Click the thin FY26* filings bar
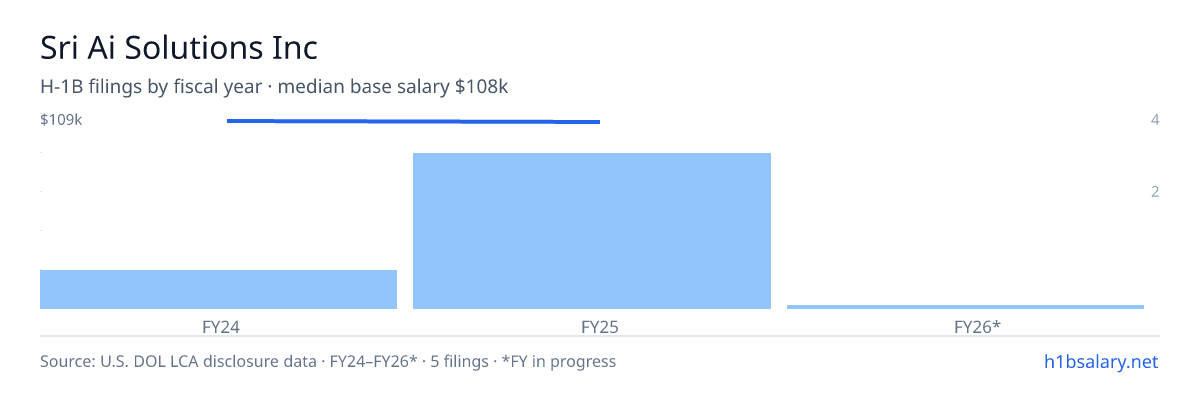Viewport: 1200px width, 400px height. (x=965, y=307)
